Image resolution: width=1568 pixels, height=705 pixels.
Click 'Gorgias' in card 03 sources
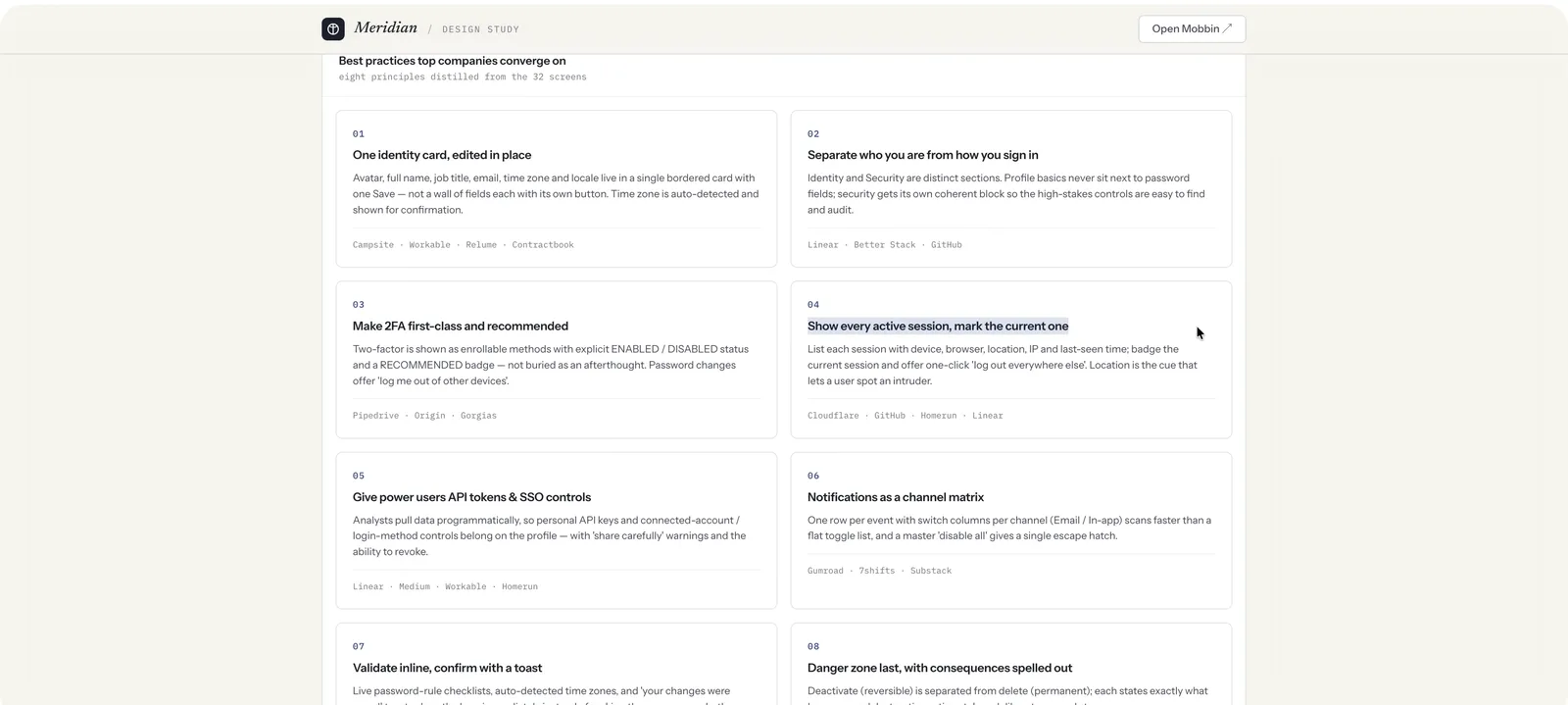click(479, 416)
